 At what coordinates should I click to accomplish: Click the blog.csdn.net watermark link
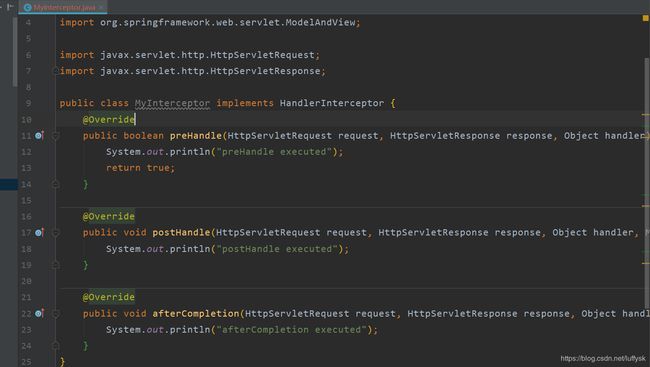click(603, 358)
